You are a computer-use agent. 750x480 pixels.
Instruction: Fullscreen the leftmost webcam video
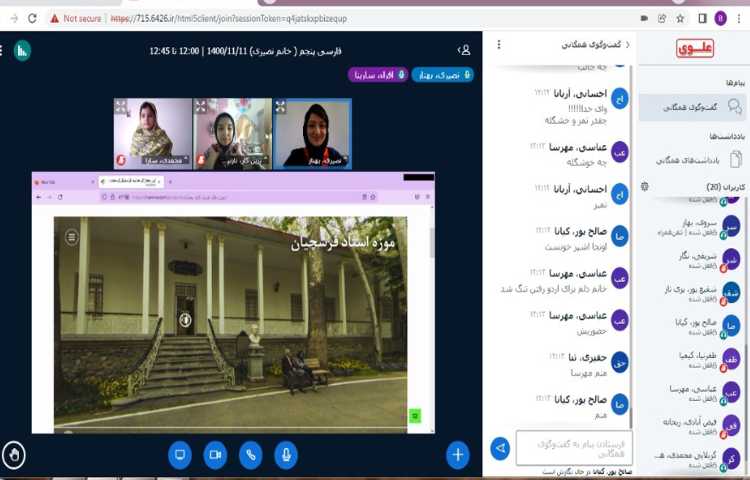pyautogui.click(x=121, y=107)
